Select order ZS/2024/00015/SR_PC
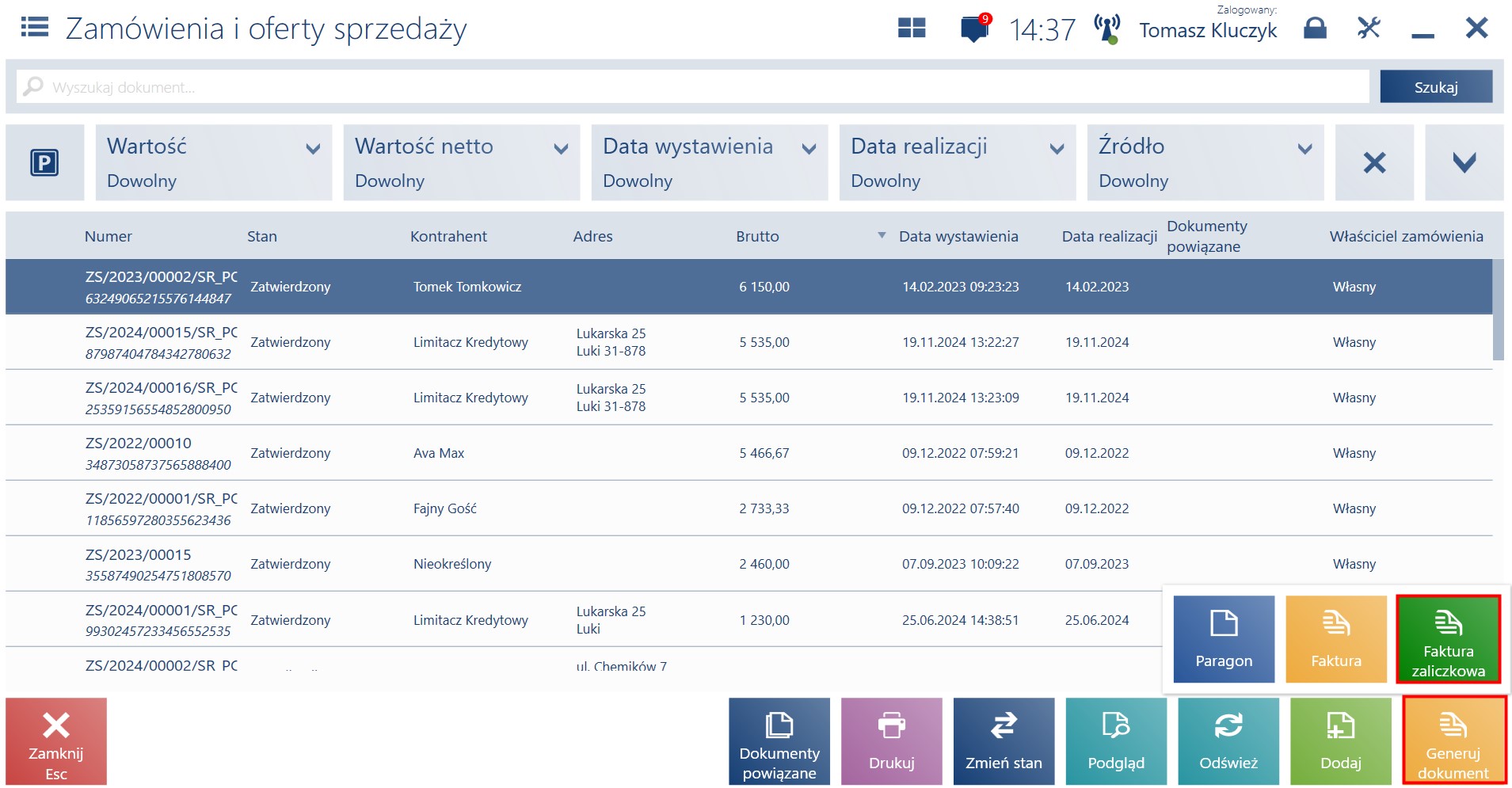The width and height of the screenshot is (1512, 788). pyautogui.click(x=749, y=342)
